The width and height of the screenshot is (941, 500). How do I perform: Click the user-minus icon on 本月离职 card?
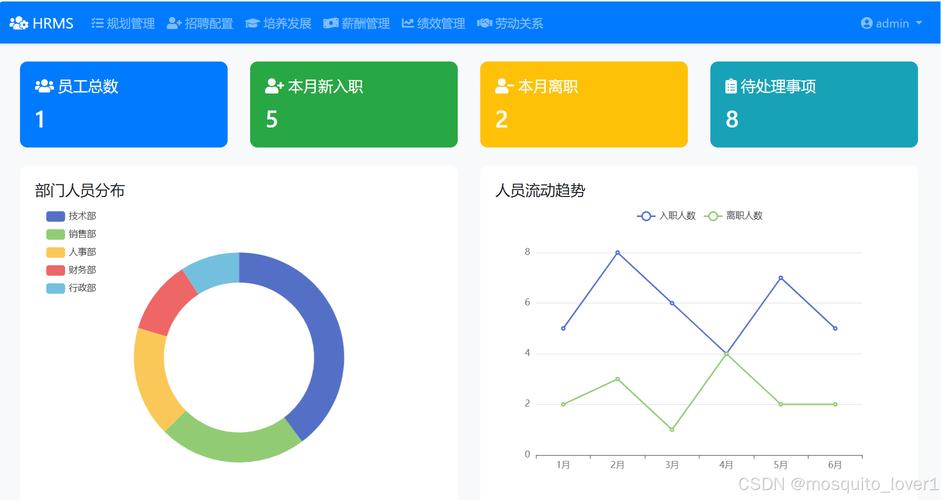(x=504, y=86)
